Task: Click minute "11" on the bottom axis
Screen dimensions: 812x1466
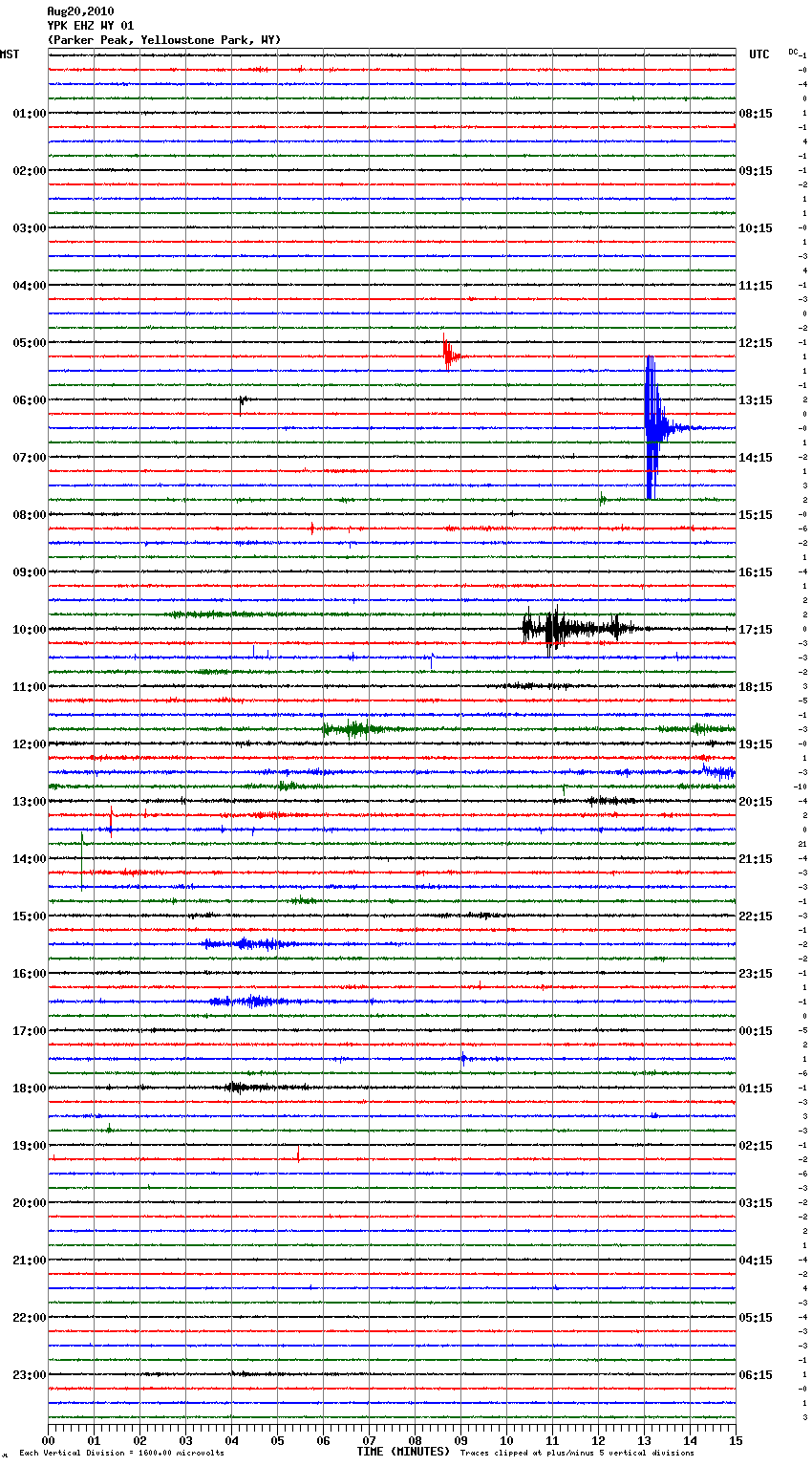Action: 552,1439
